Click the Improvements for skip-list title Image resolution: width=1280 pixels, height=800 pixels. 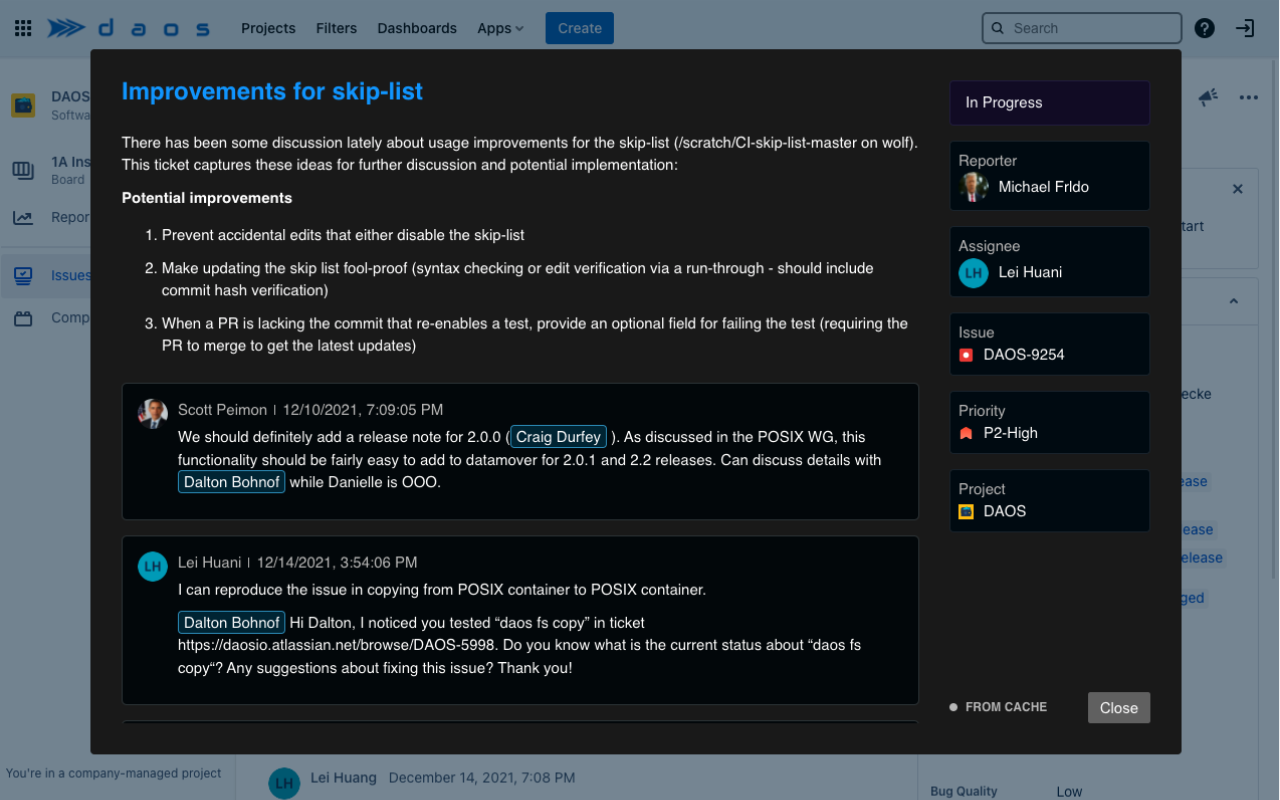(272, 91)
